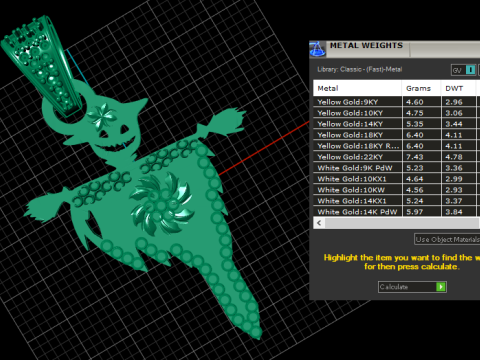Select the Yellow Gold:14KY row
This screenshot has width=480, height=360.
click(x=397, y=124)
